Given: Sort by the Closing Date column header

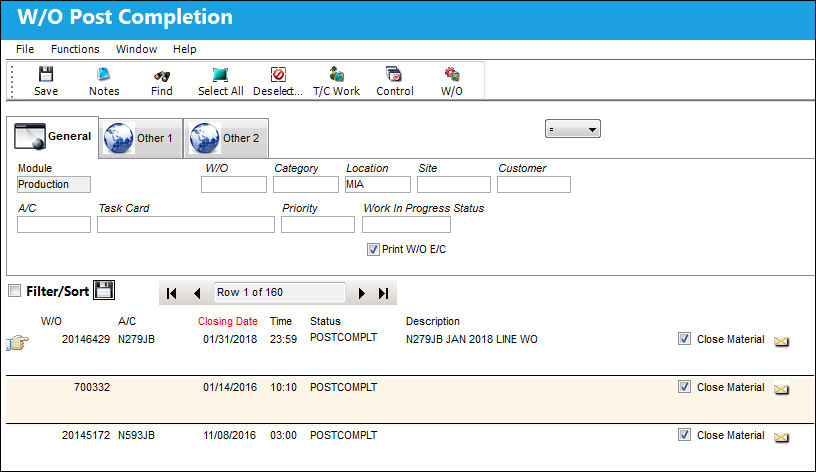Looking at the screenshot, I should point(227,321).
